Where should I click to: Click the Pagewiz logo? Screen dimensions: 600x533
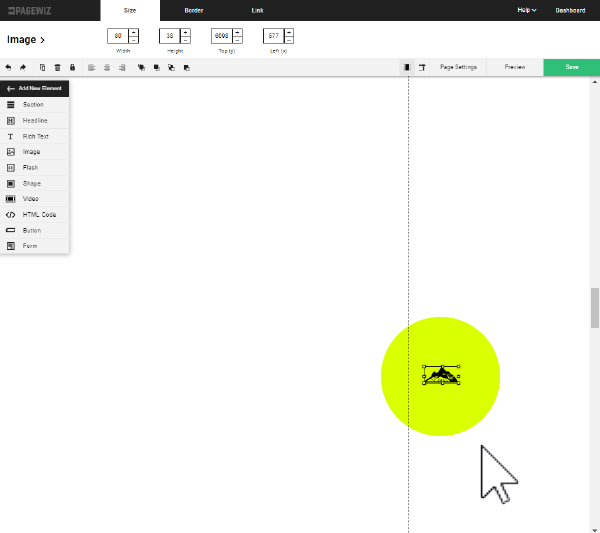coord(29,11)
